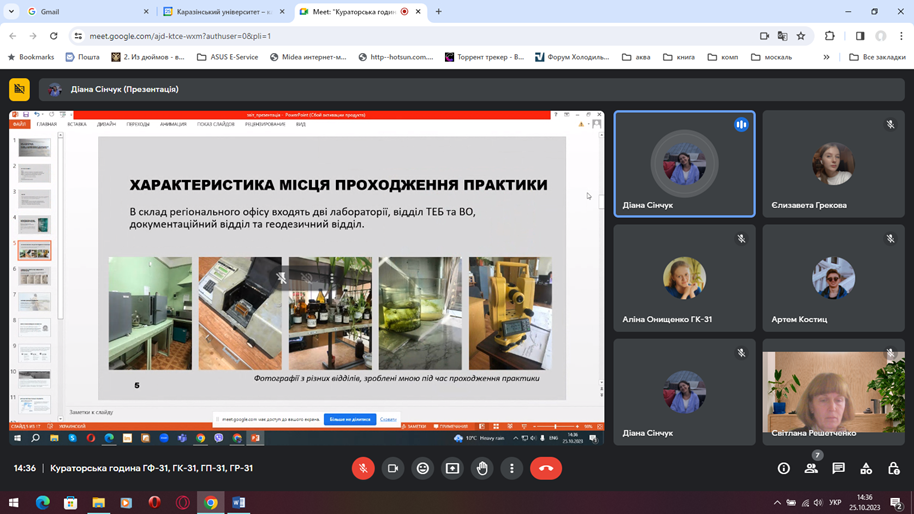Click Діана Сінчук participant video tile
This screenshot has height=514, width=914.
(x=684, y=164)
